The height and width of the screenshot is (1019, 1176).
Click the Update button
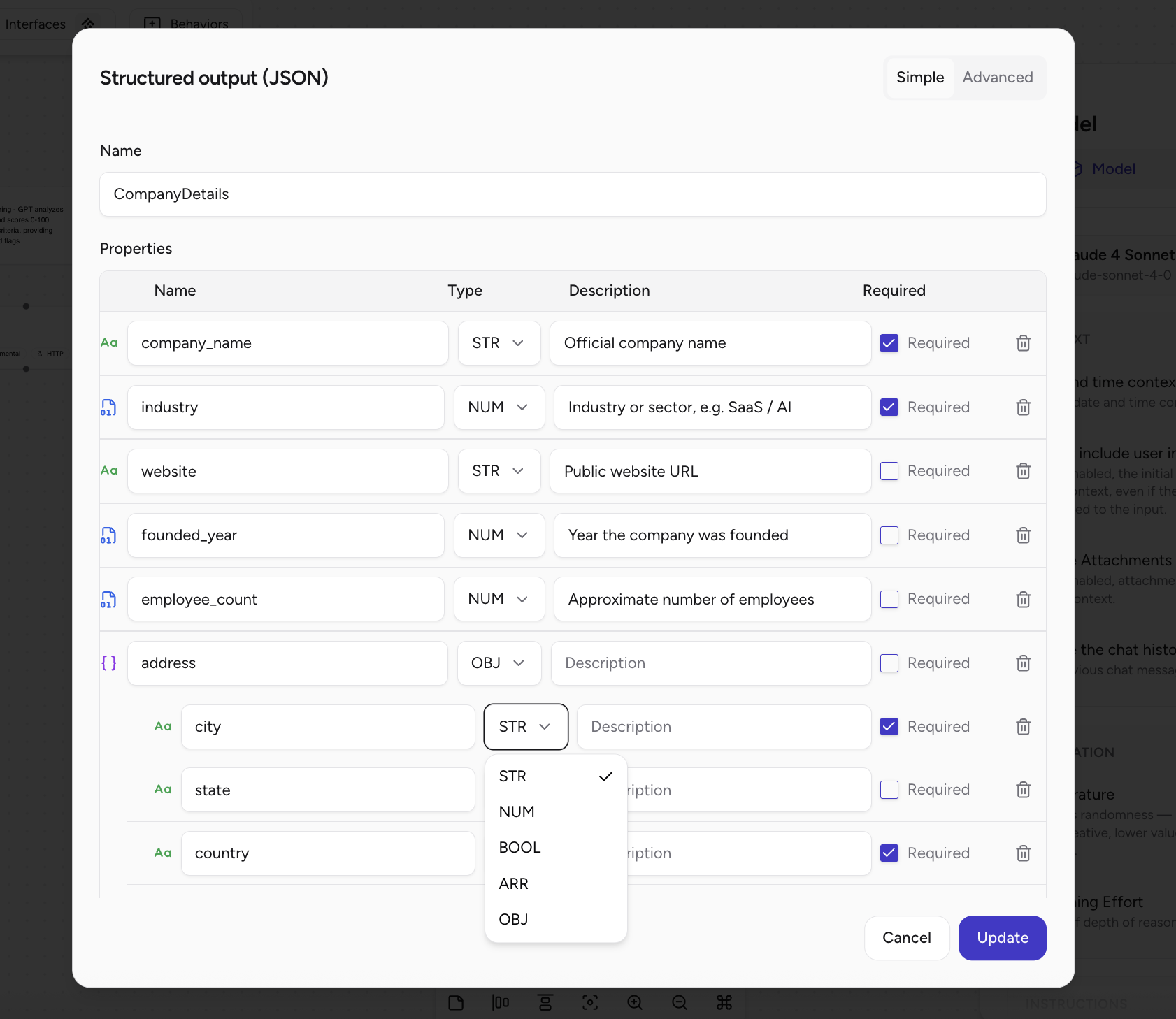pyautogui.click(x=1003, y=938)
